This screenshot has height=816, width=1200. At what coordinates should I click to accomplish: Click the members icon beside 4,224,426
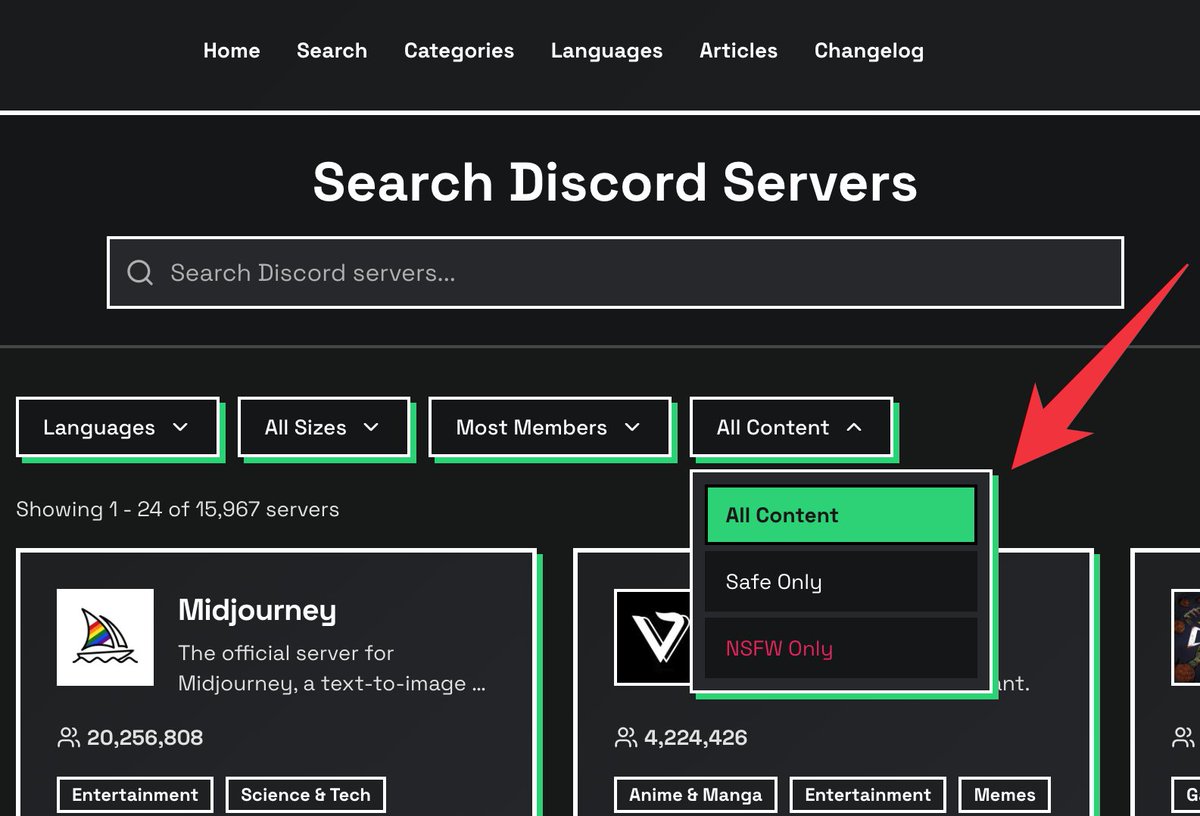coord(625,738)
